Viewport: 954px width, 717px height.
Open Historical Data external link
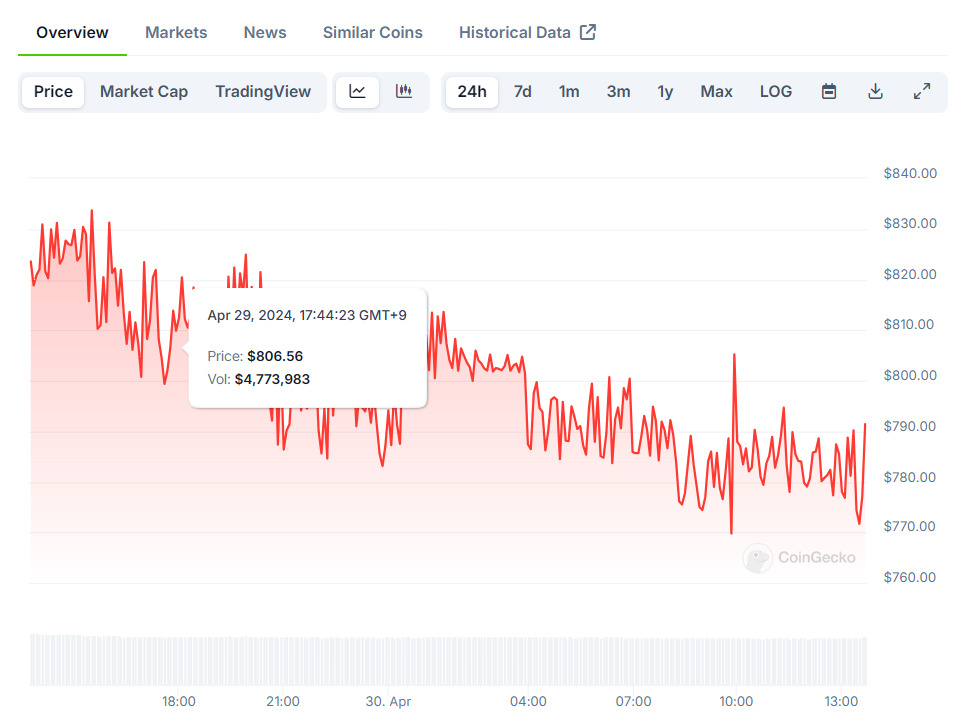click(527, 32)
